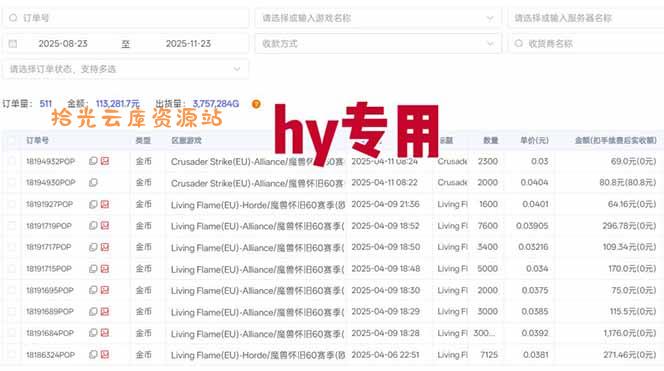Click the calendar icon in date range
Viewport: 664px width, 371px height.
(x=13, y=44)
